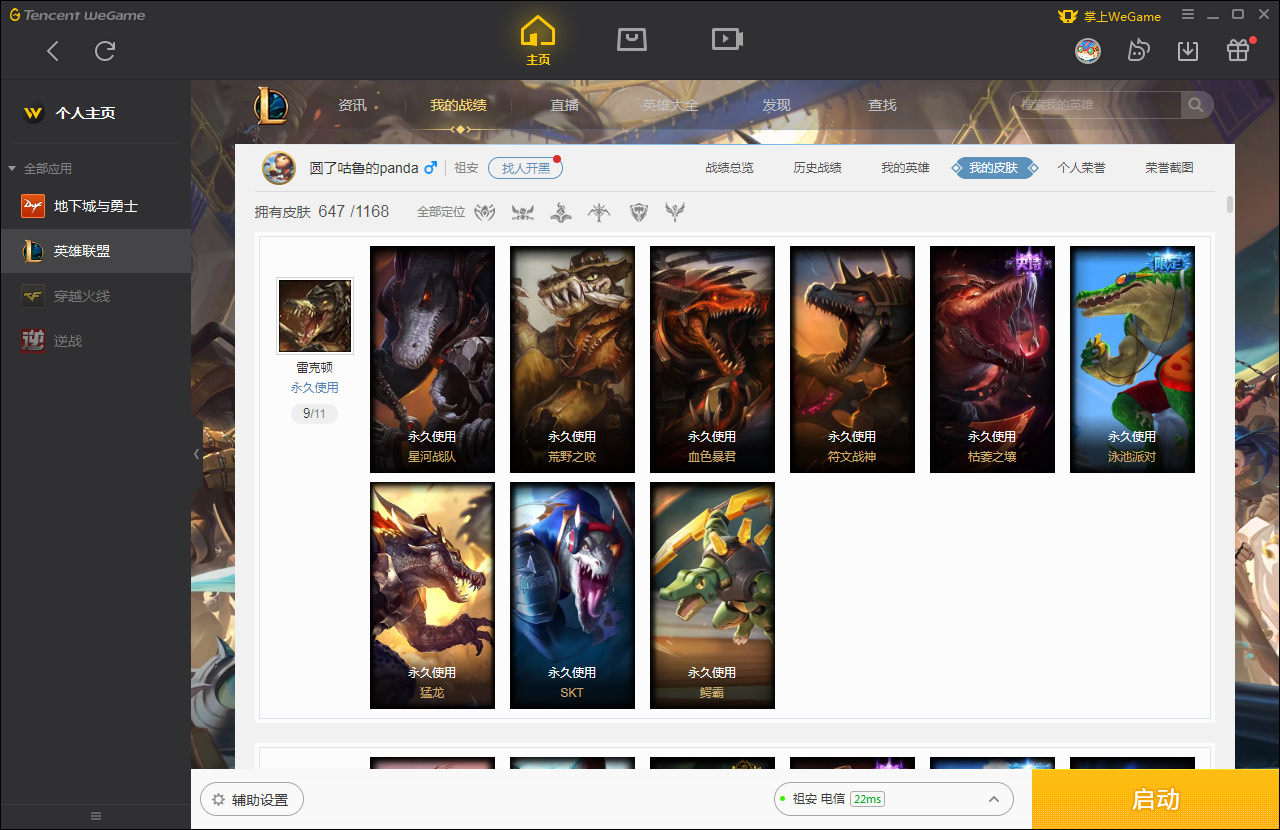
Task: Open the 符文战神 skin card
Action: 852,360
